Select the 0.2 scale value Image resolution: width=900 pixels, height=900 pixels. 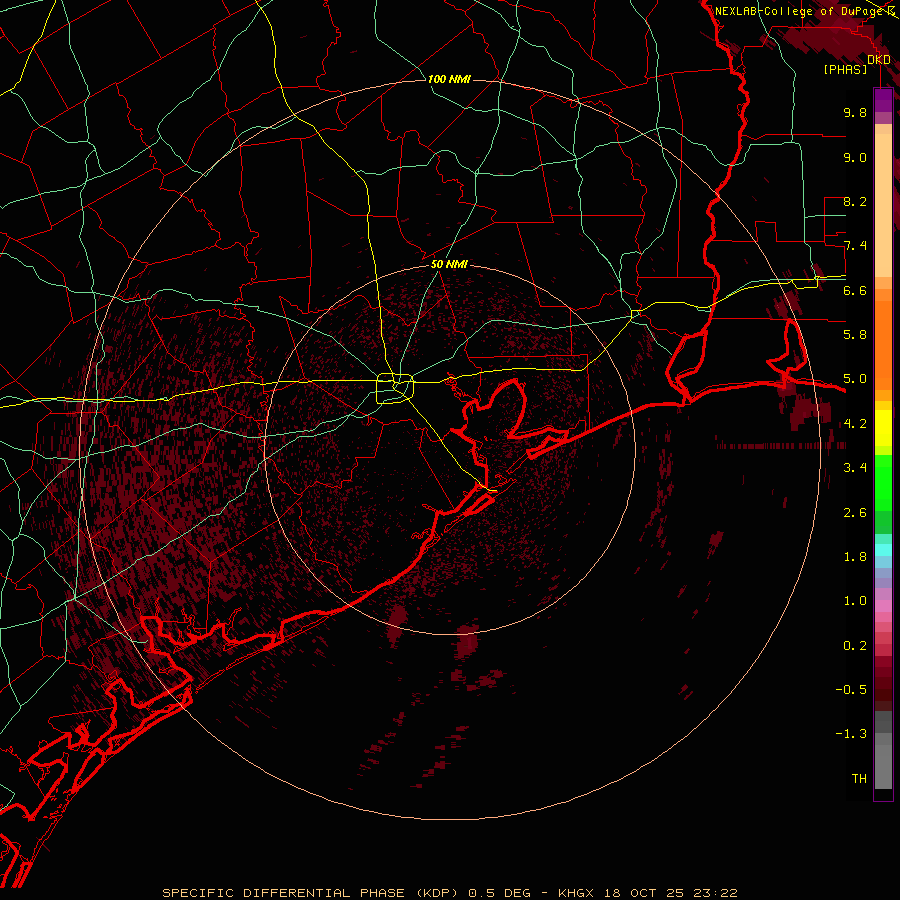coord(855,646)
